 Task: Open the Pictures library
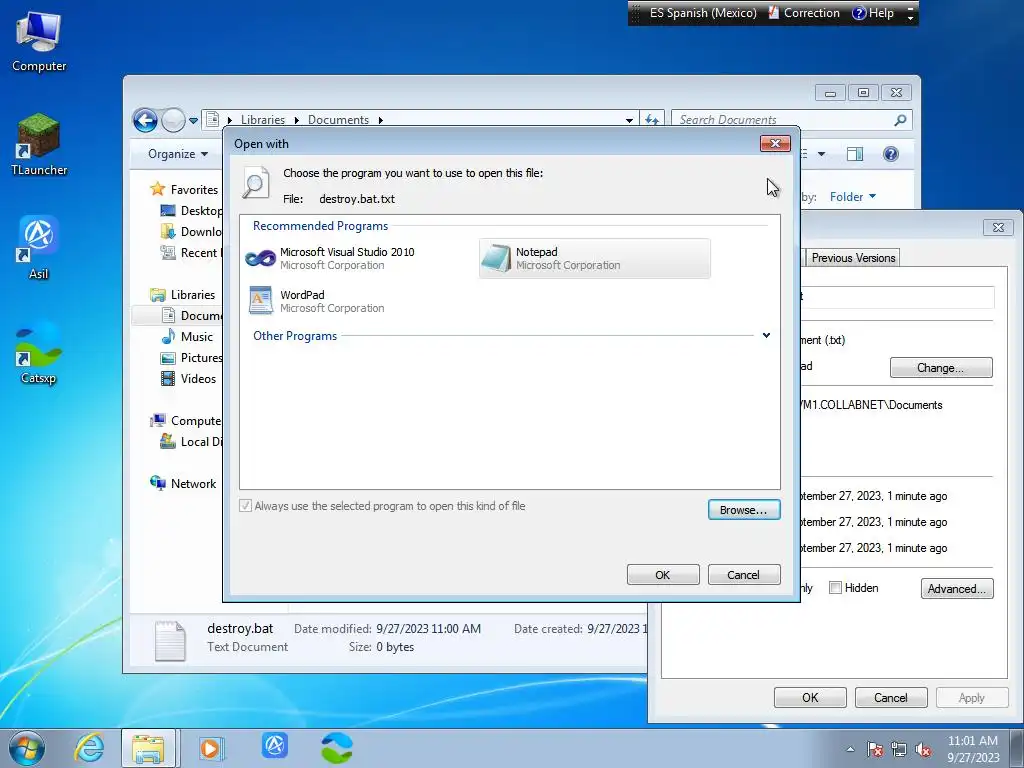coord(191,357)
